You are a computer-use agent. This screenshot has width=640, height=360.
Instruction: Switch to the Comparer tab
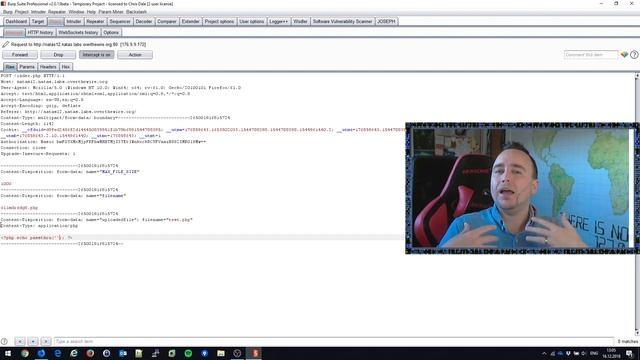[x=167, y=22]
